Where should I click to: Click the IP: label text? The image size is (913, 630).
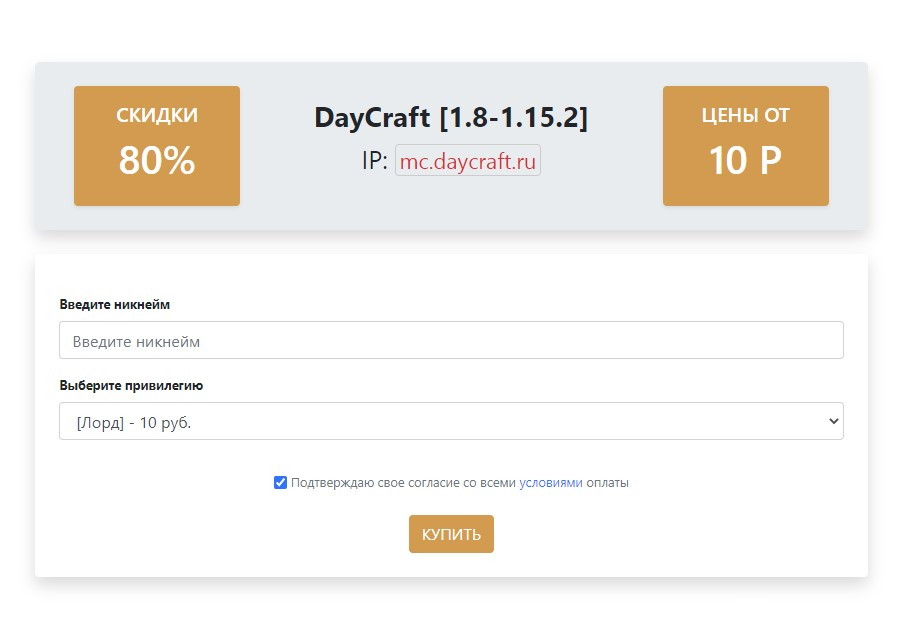click(375, 161)
